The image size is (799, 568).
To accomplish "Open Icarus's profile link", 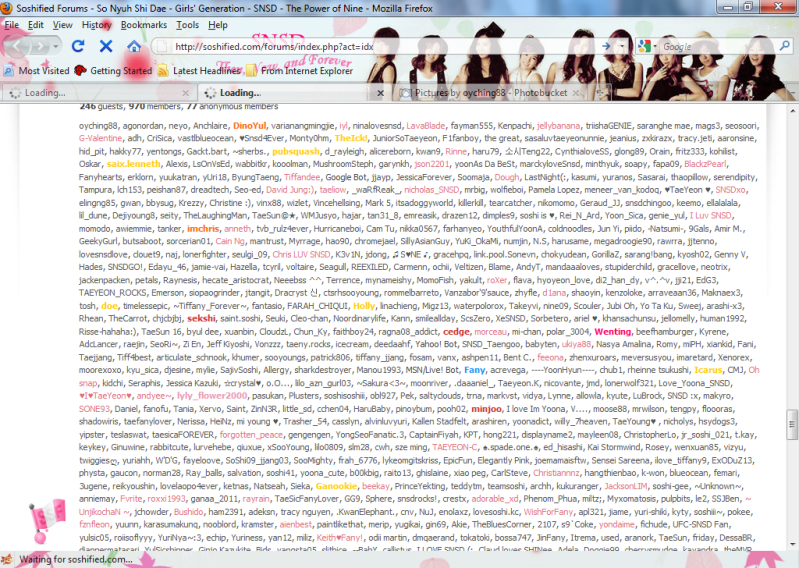I will tap(708, 370).
